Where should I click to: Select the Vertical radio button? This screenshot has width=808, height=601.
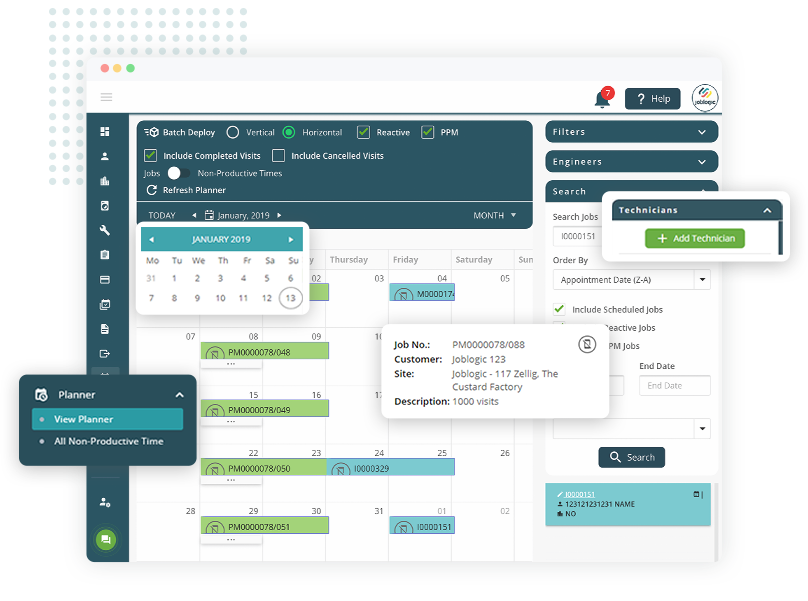[232, 131]
